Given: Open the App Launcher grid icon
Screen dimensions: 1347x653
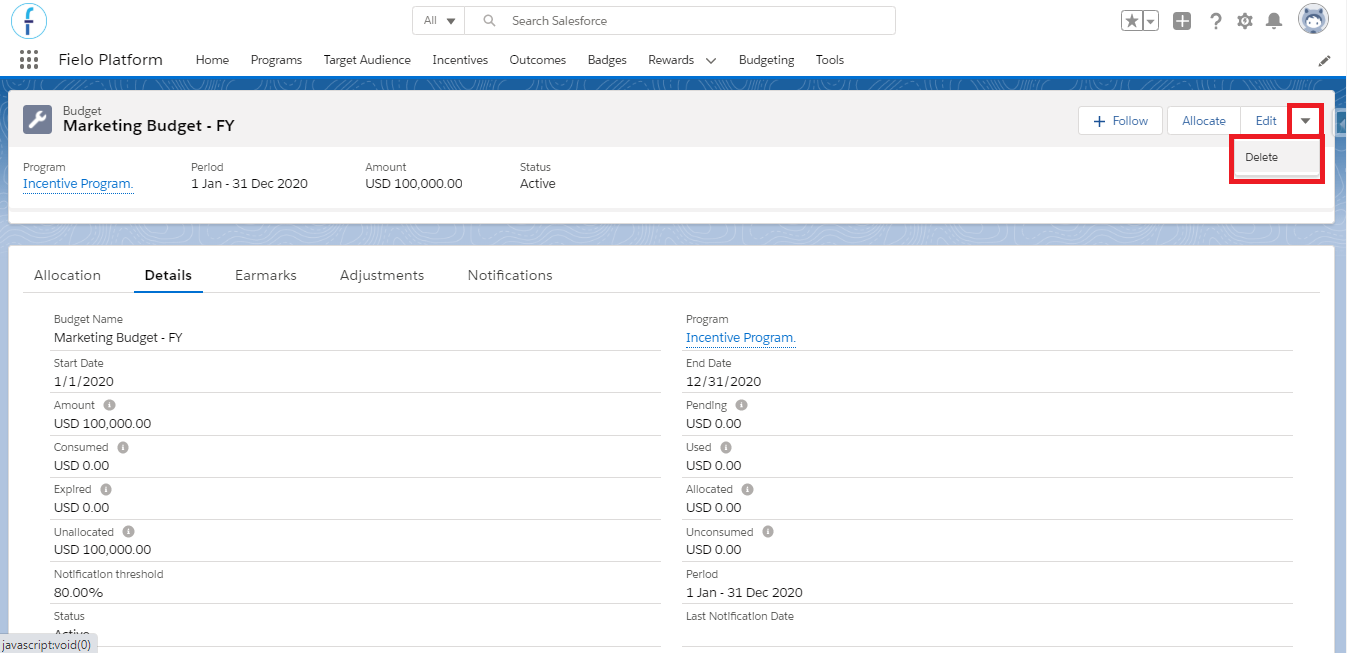Looking at the screenshot, I should 29,60.
